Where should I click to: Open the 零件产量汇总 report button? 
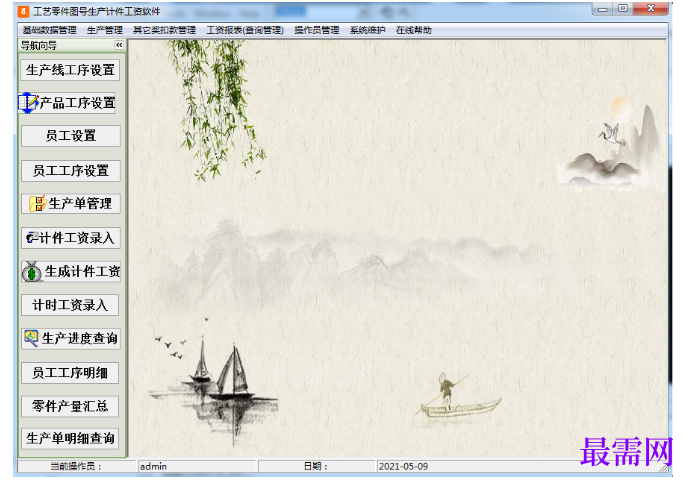tap(70, 406)
